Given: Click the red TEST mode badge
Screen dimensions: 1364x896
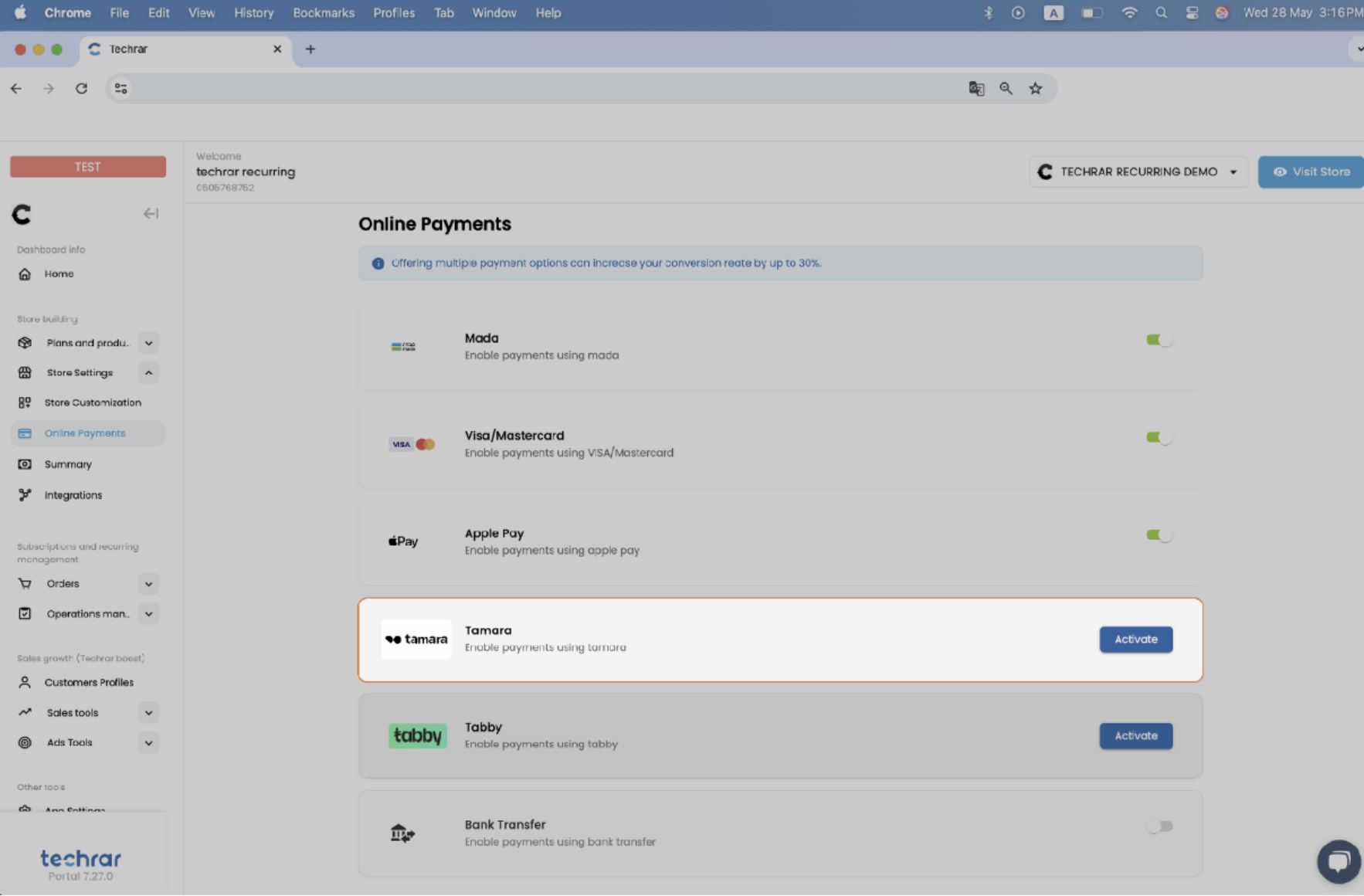Looking at the screenshot, I should tap(88, 167).
